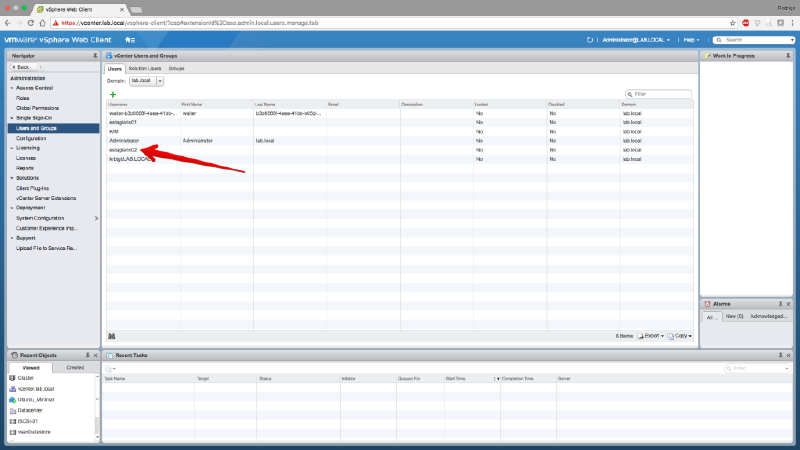The height and width of the screenshot is (450, 800).
Task: Click the Filter field above users table
Action: [x=660, y=94]
